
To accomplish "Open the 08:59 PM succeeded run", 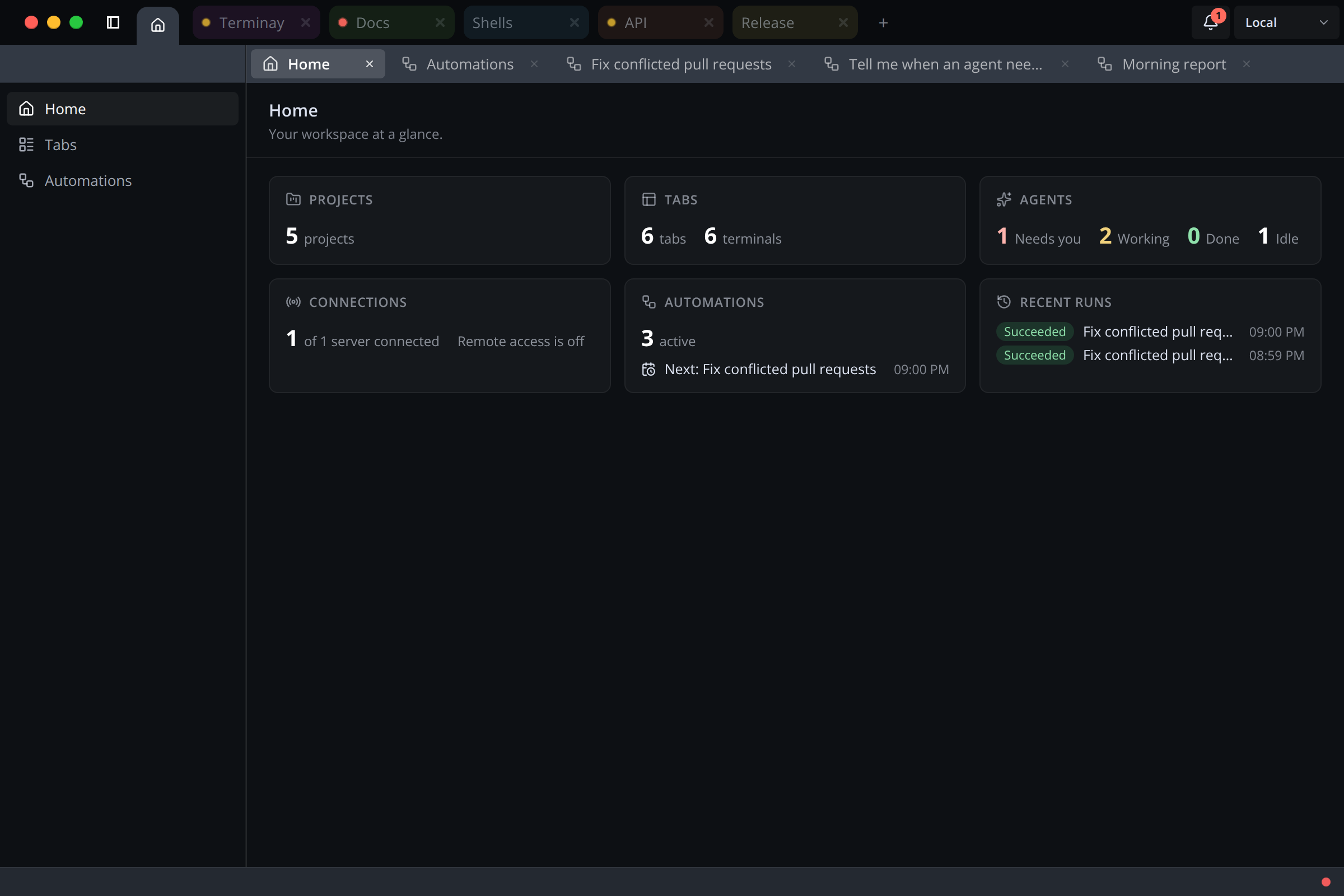I will [1150, 355].
